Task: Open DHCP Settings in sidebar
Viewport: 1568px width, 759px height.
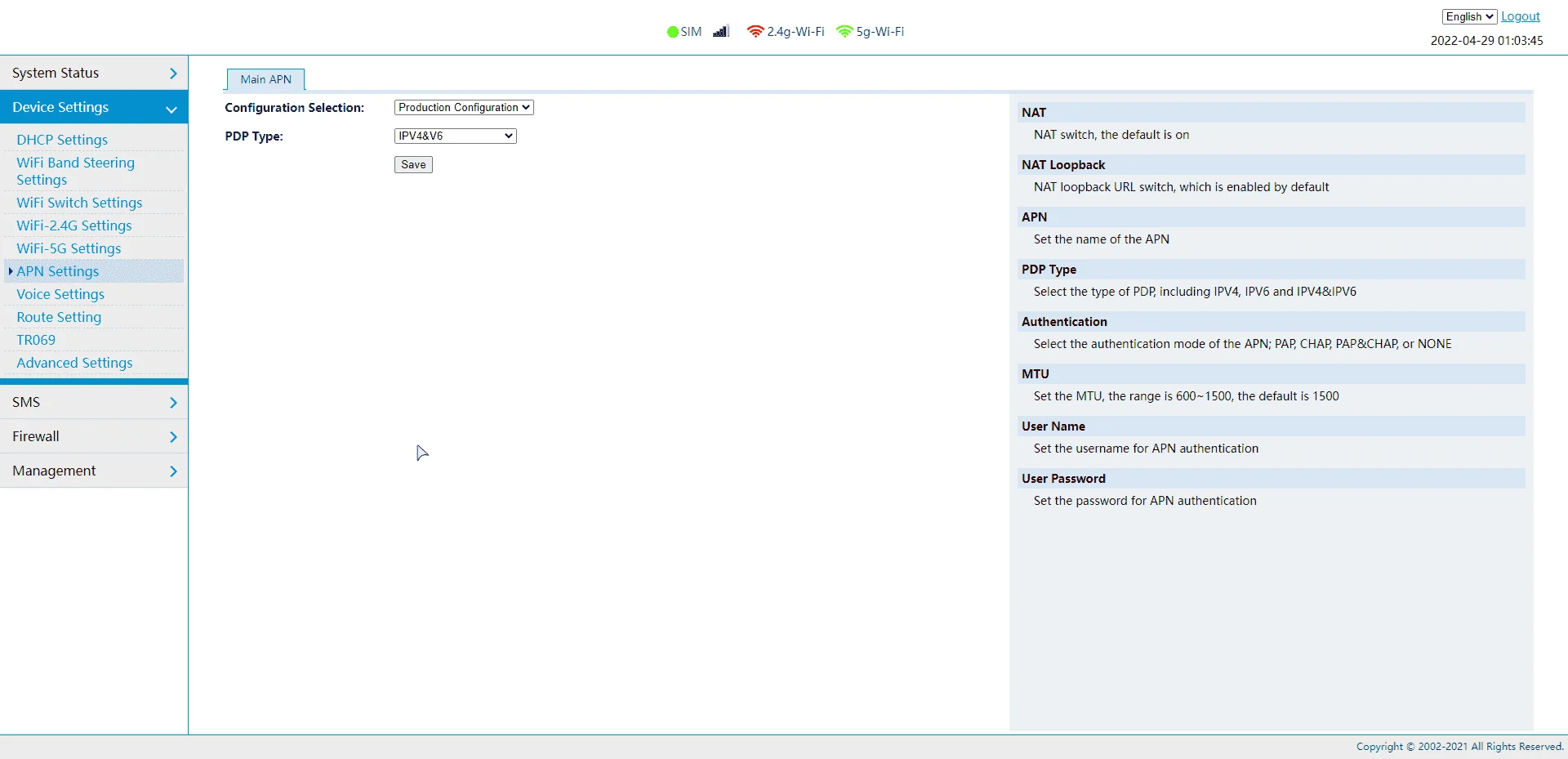Action: point(62,140)
